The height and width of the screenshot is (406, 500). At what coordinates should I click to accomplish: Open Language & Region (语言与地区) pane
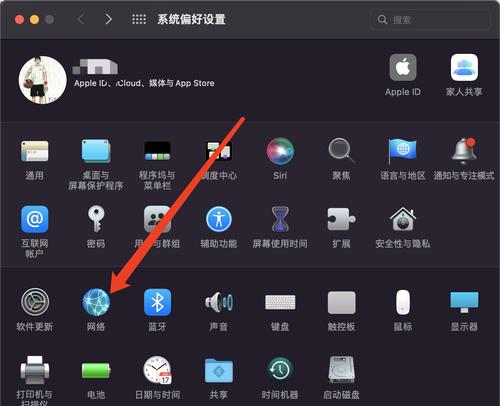pos(403,151)
